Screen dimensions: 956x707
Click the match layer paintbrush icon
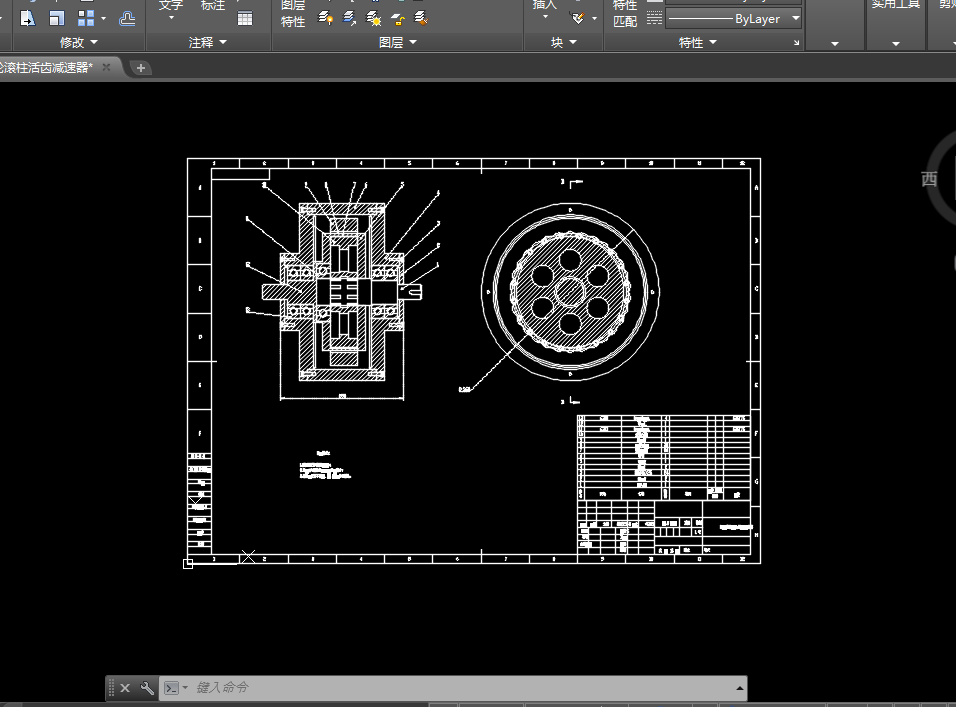[x=421, y=19]
